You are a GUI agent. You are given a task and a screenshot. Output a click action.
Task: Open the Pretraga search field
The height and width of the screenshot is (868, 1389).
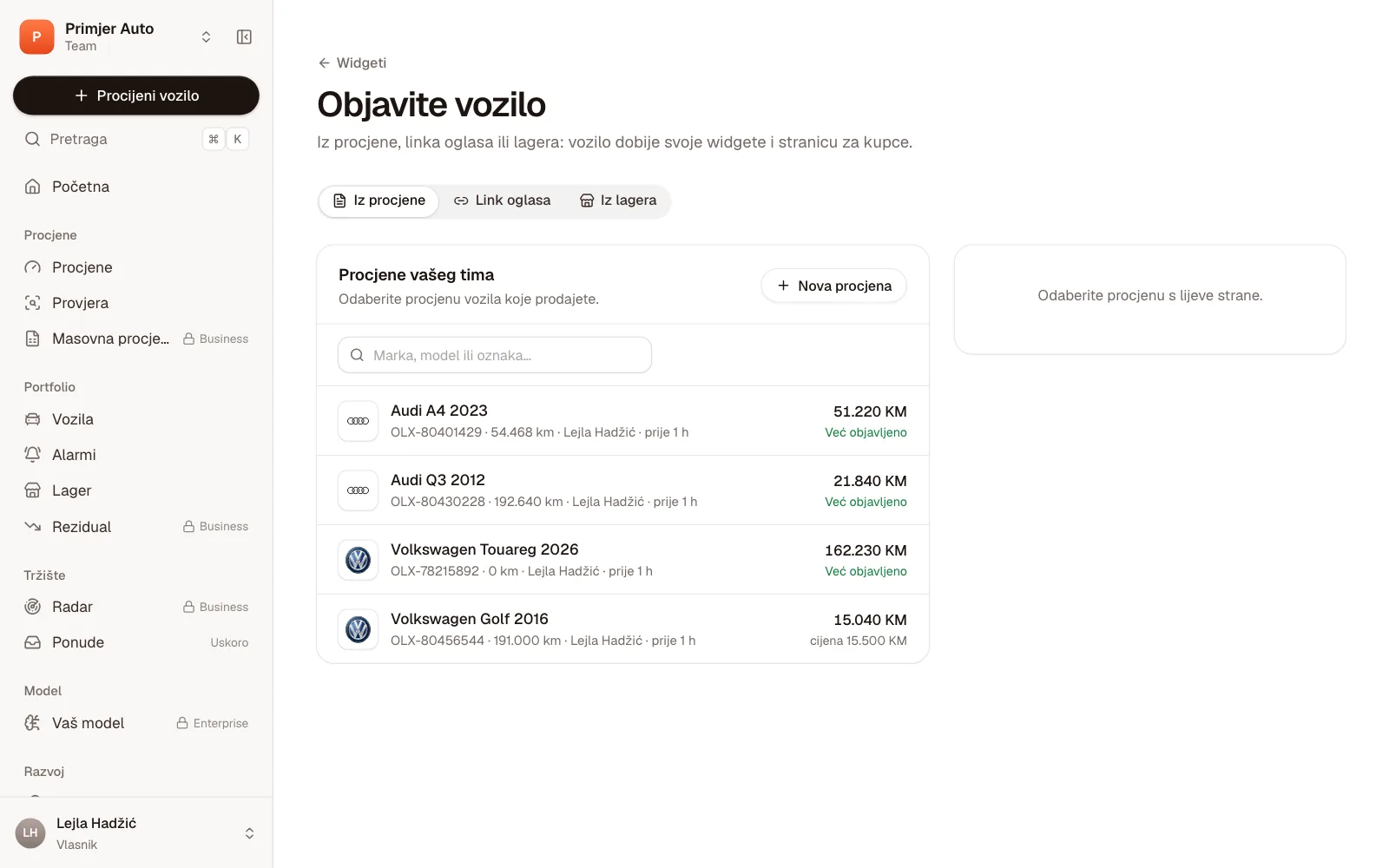[x=136, y=139]
